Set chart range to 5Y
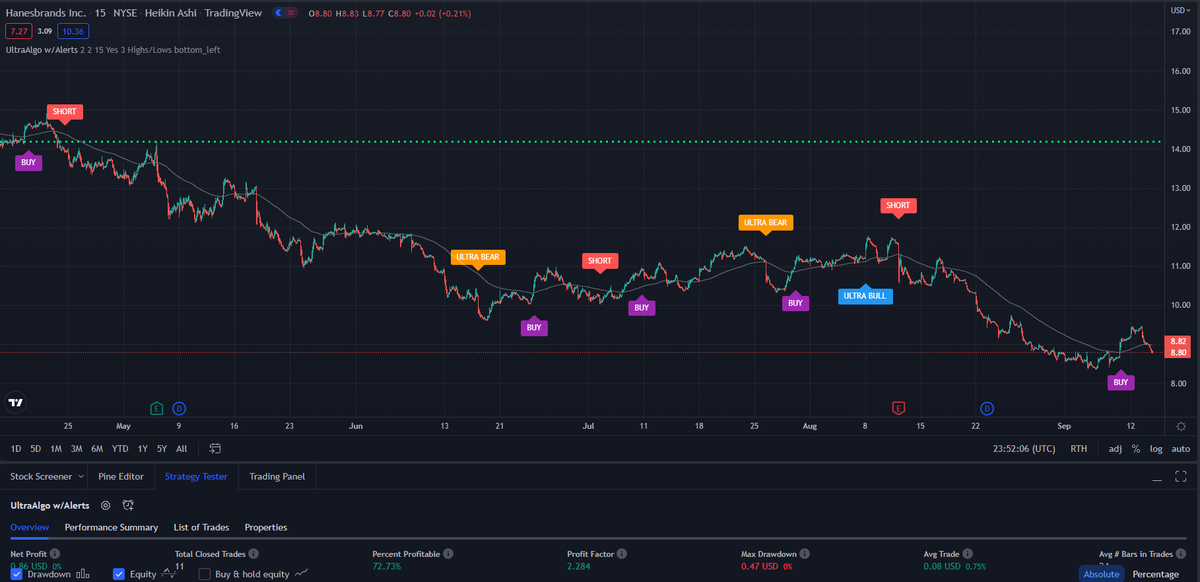This screenshot has width=1200, height=582. (x=162, y=449)
